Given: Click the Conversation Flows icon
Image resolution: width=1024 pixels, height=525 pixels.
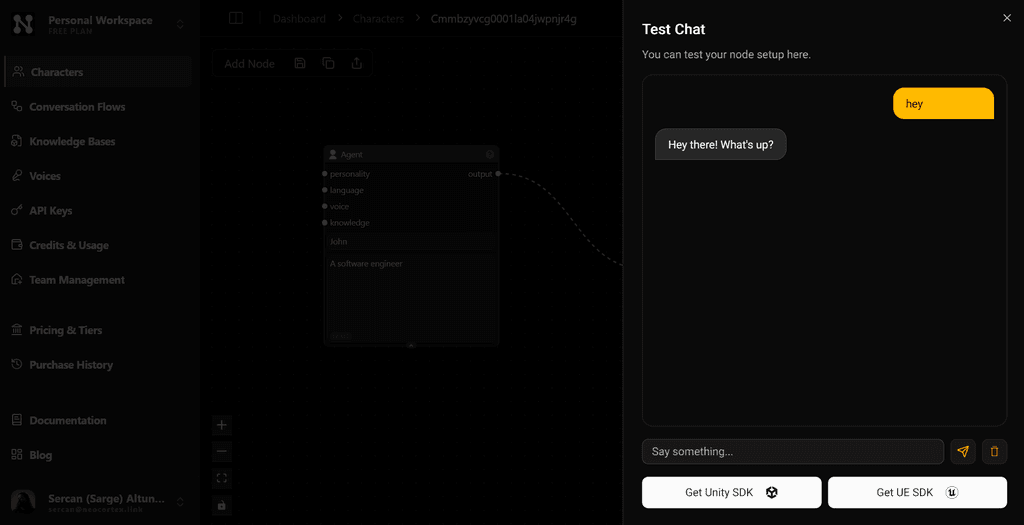Looking at the screenshot, I should (17, 106).
